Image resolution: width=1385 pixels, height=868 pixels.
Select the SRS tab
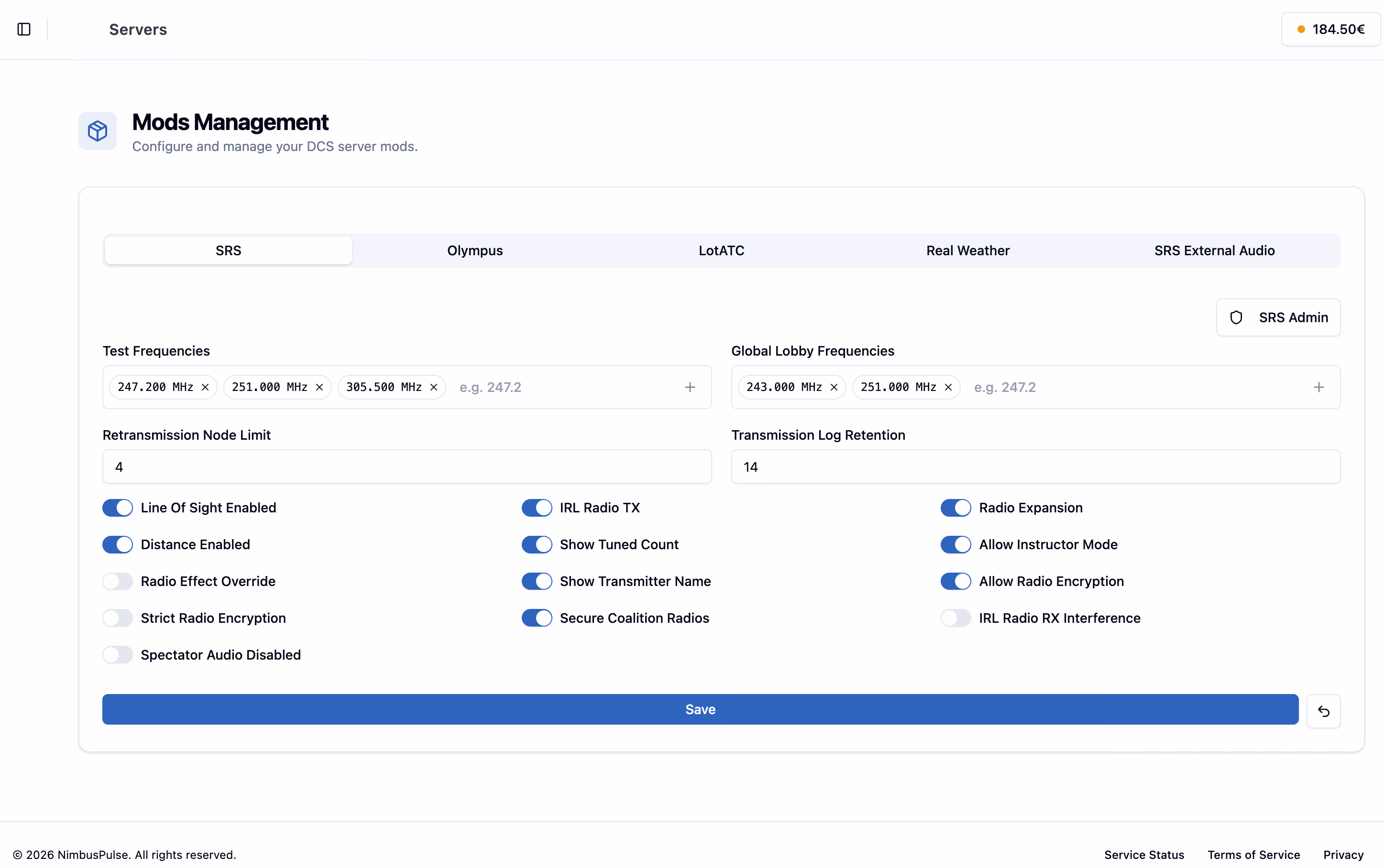pyautogui.click(x=229, y=251)
